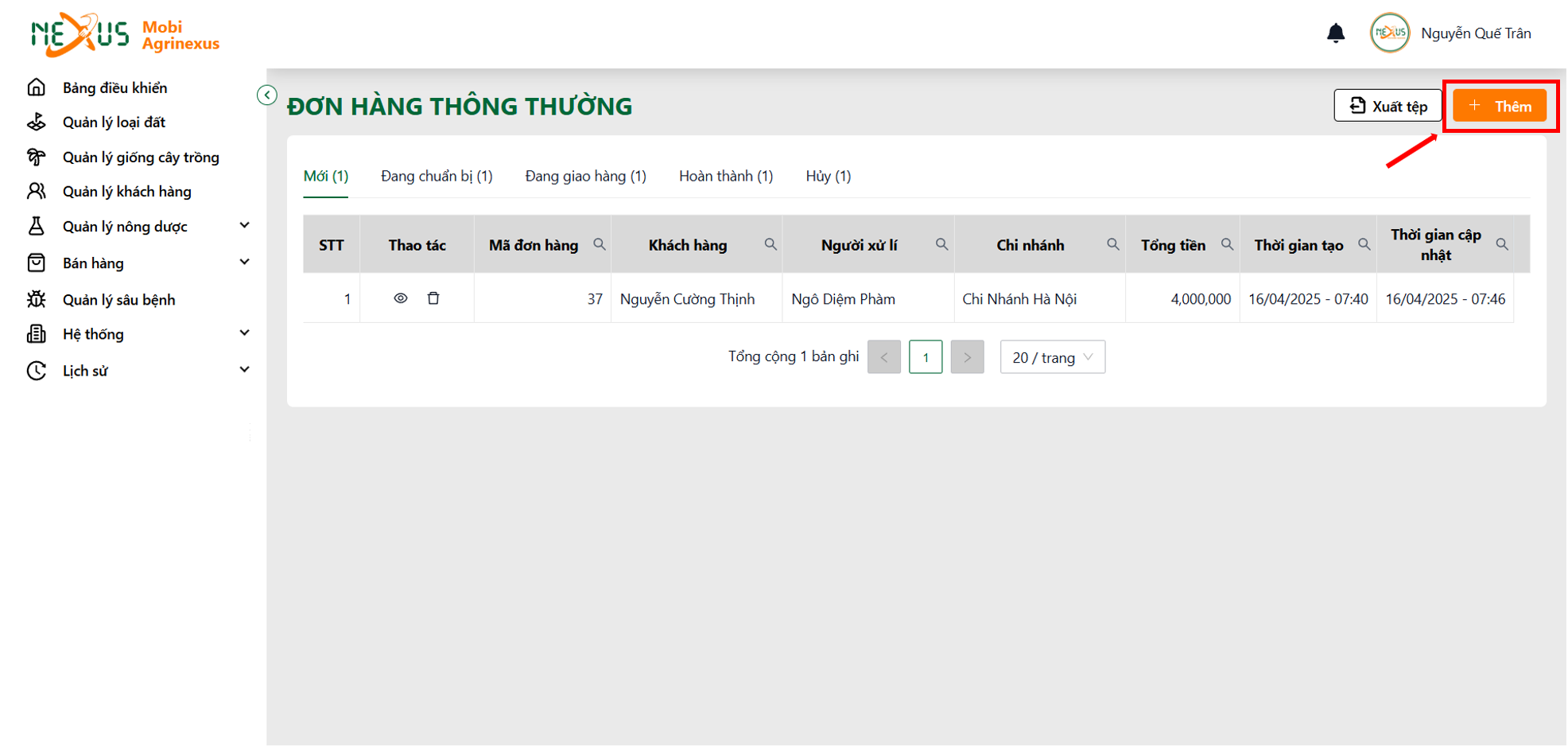Screen dimensions: 1568x747
Task: Click the user avatar logo
Action: click(x=1390, y=33)
